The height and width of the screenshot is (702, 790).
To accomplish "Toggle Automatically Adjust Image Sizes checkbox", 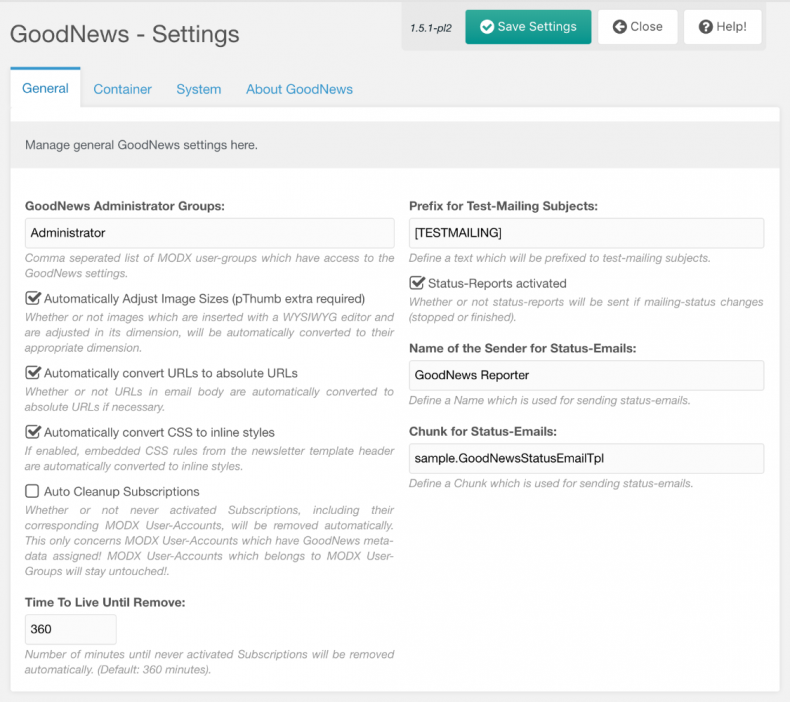I will [33, 298].
